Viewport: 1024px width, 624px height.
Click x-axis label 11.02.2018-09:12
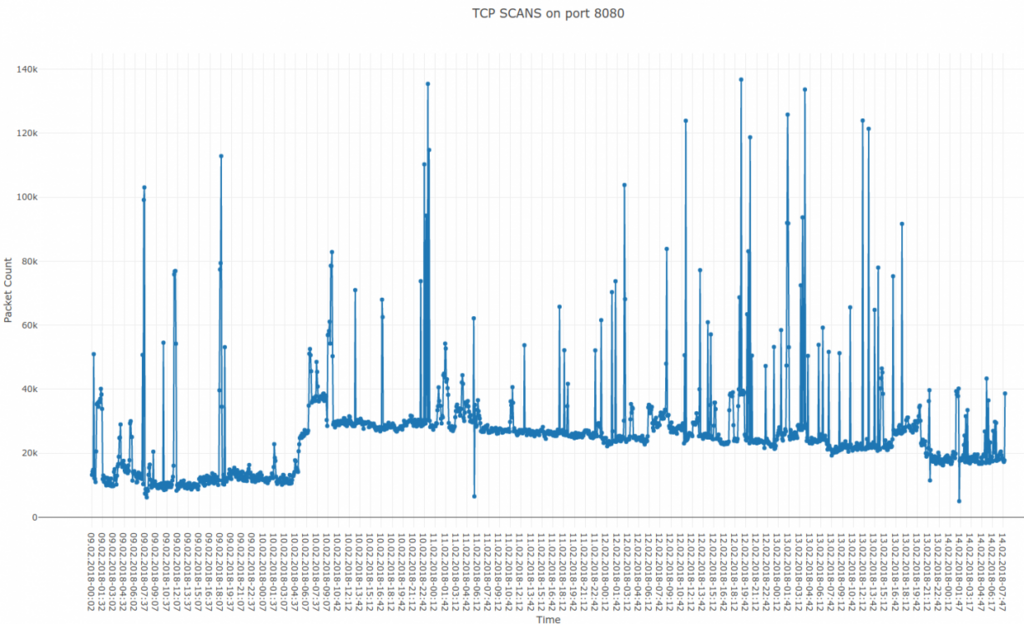pos(499,572)
